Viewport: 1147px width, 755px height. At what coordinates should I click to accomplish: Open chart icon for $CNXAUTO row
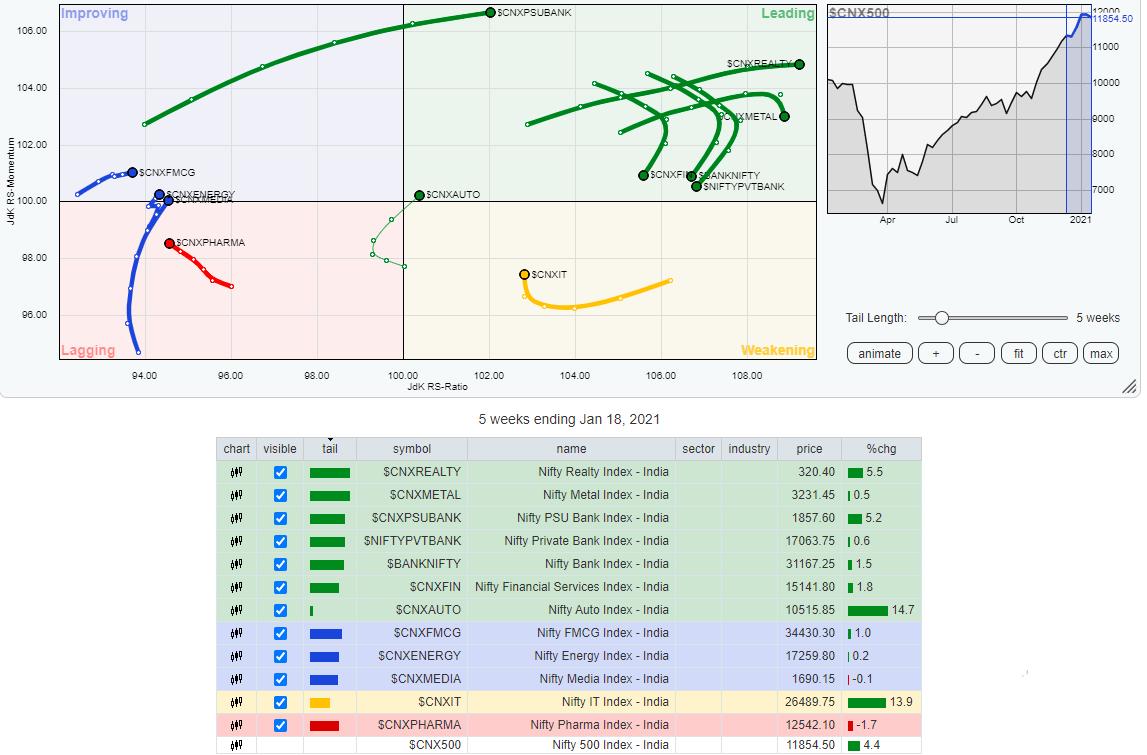(x=236, y=610)
